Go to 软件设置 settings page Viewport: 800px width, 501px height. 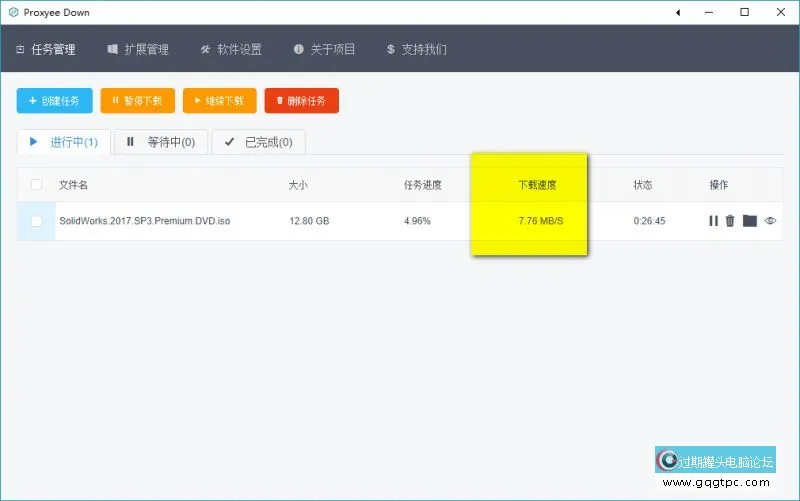(x=231, y=49)
